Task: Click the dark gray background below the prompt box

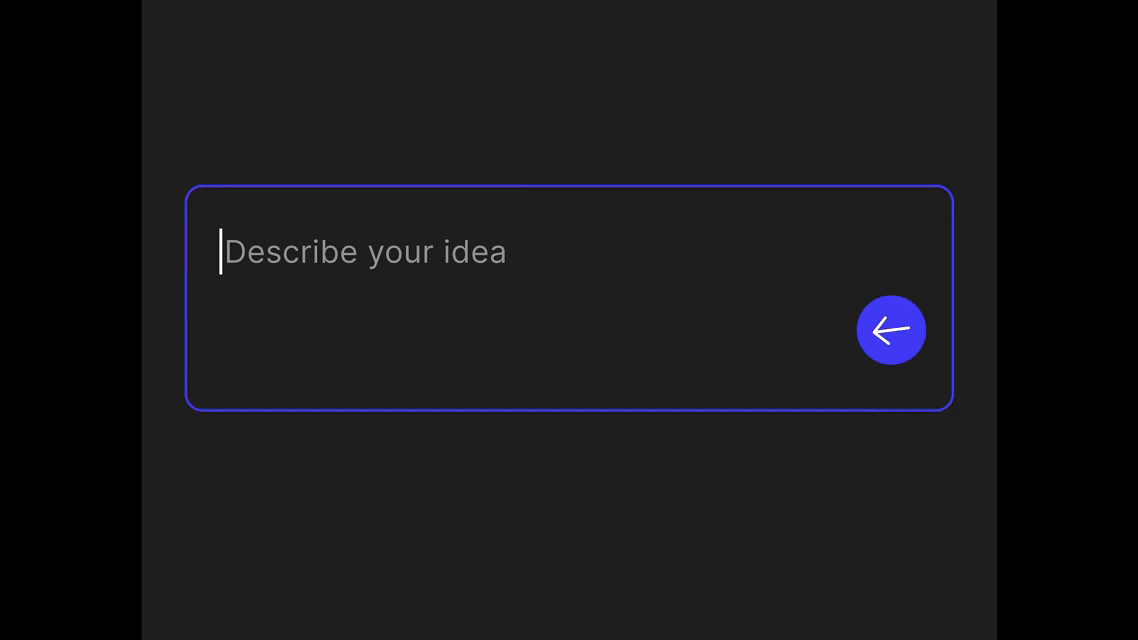Action: (x=569, y=526)
